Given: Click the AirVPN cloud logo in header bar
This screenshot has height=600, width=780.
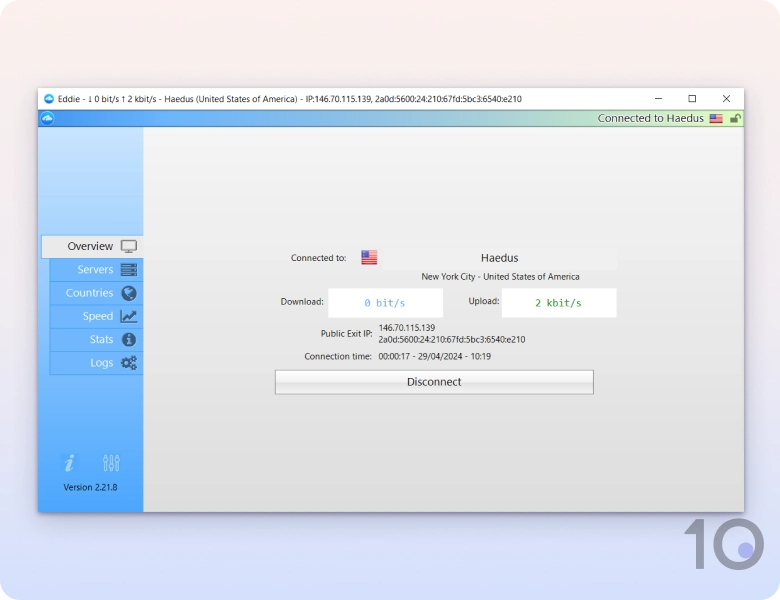Looking at the screenshot, I should [x=47, y=118].
